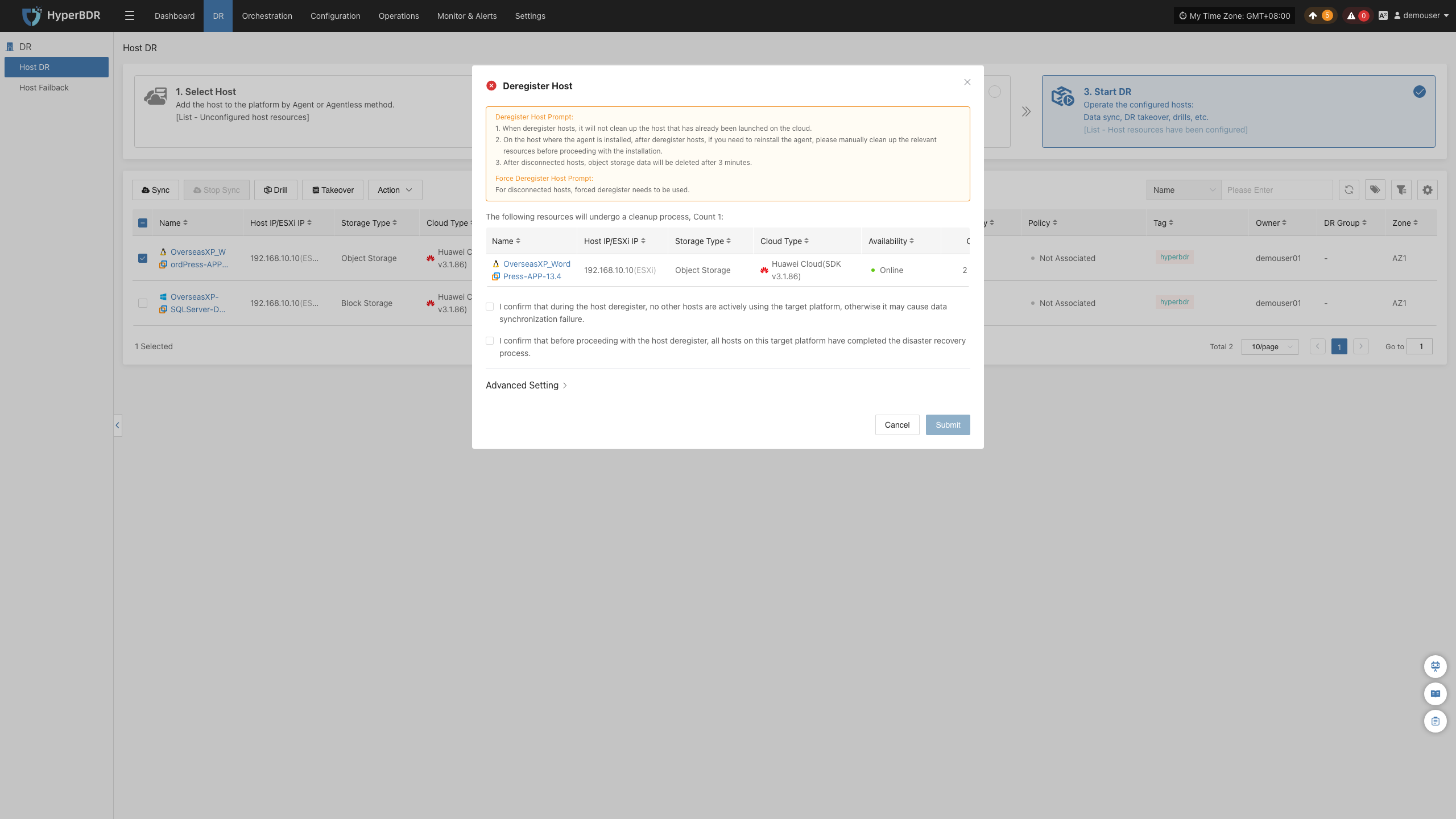The width and height of the screenshot is (1456, 819).
Task: Open the documentation book floating icon
Action: click(1435, 693)
